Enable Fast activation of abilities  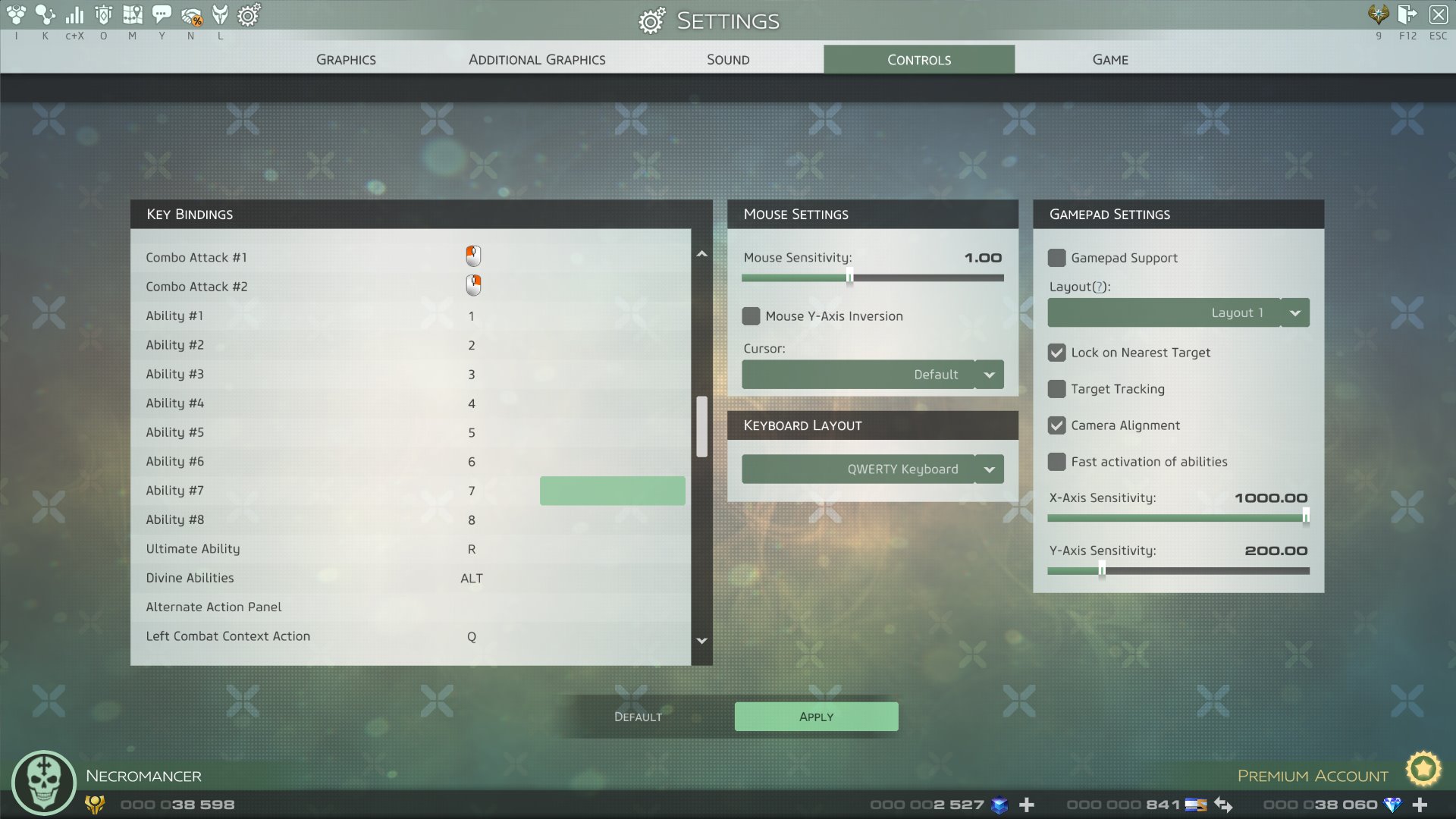[x=1056, y=462]
